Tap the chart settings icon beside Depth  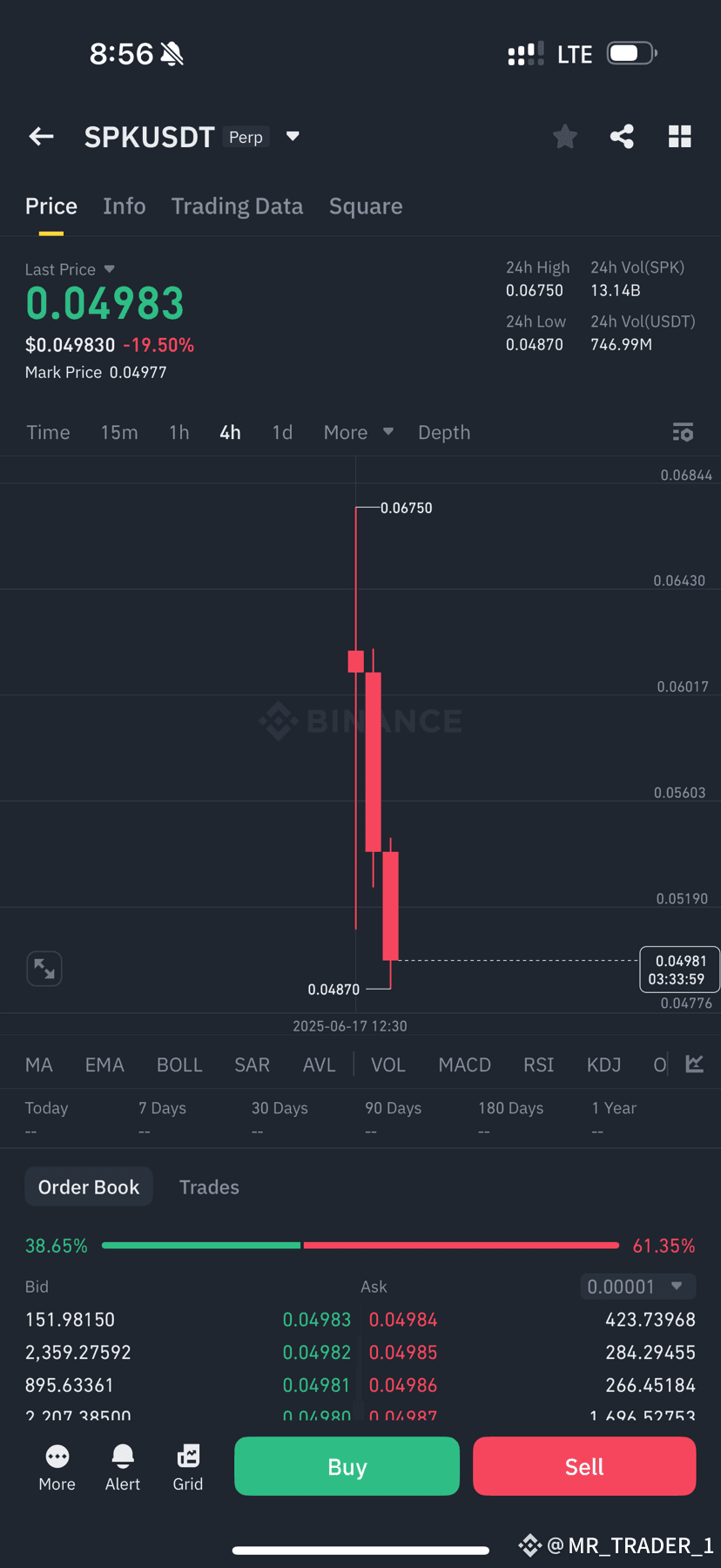pyautogui.click(x=683, y=432)
